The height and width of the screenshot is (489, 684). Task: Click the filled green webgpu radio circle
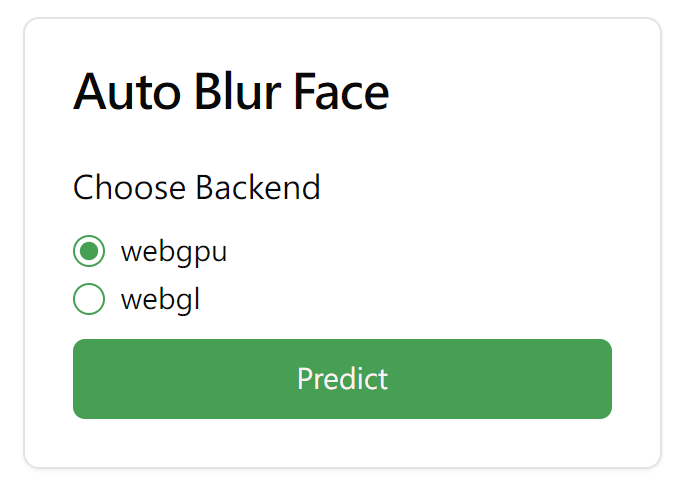click(89, 252)
